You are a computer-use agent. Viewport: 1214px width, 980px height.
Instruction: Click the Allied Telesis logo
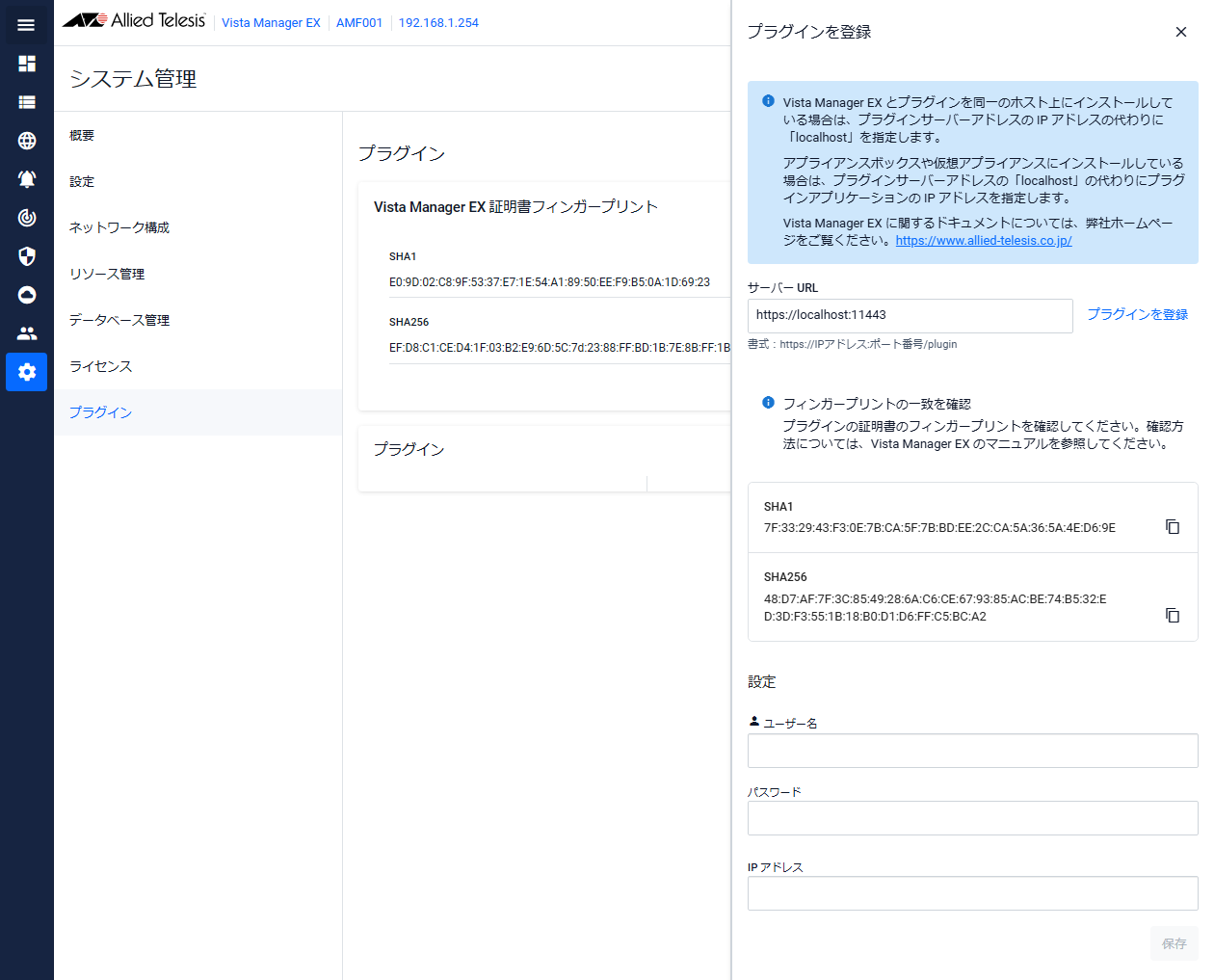tap(134, 20)
